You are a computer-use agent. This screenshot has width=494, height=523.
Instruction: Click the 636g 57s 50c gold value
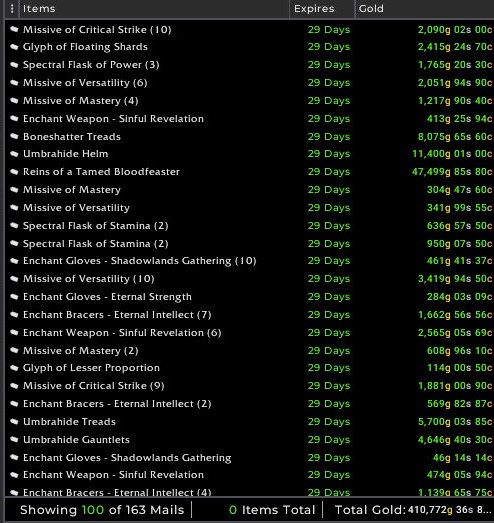[x=459, y=226]
